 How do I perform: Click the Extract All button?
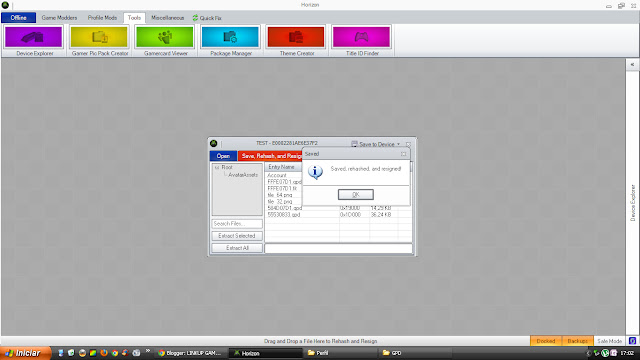coord(237,248)
